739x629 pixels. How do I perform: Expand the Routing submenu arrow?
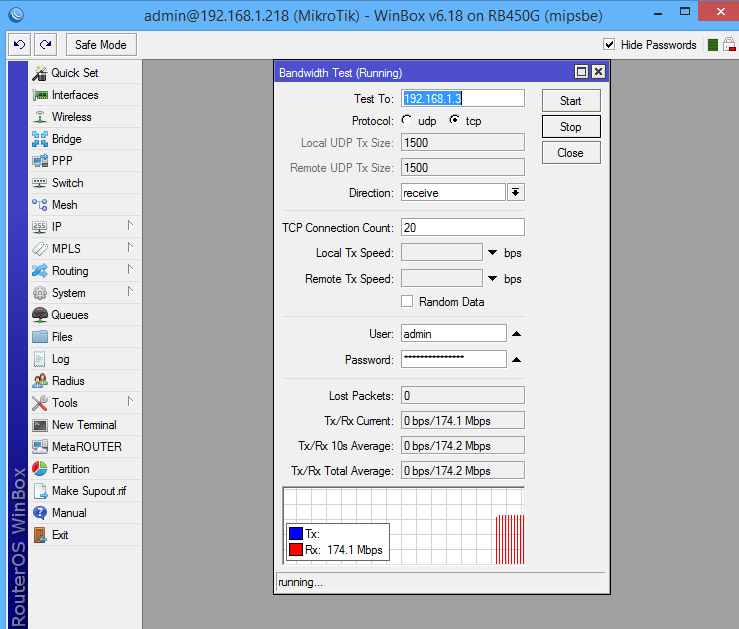(x=130, y=270)
